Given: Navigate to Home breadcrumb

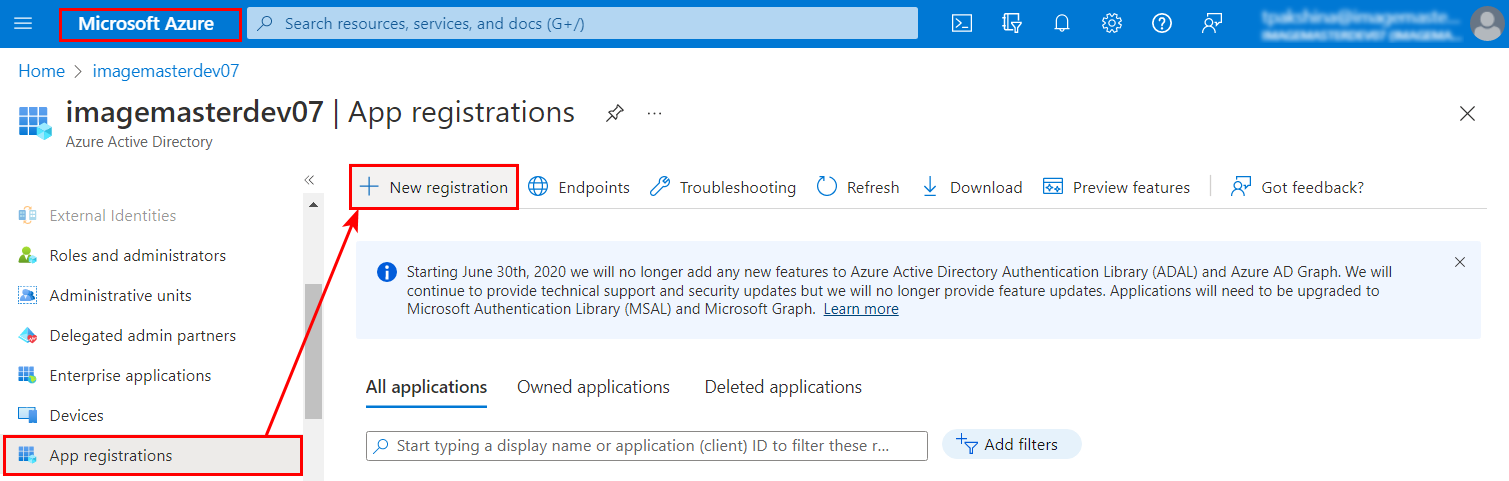Looking at the screenshot, I should pos(41,71).
